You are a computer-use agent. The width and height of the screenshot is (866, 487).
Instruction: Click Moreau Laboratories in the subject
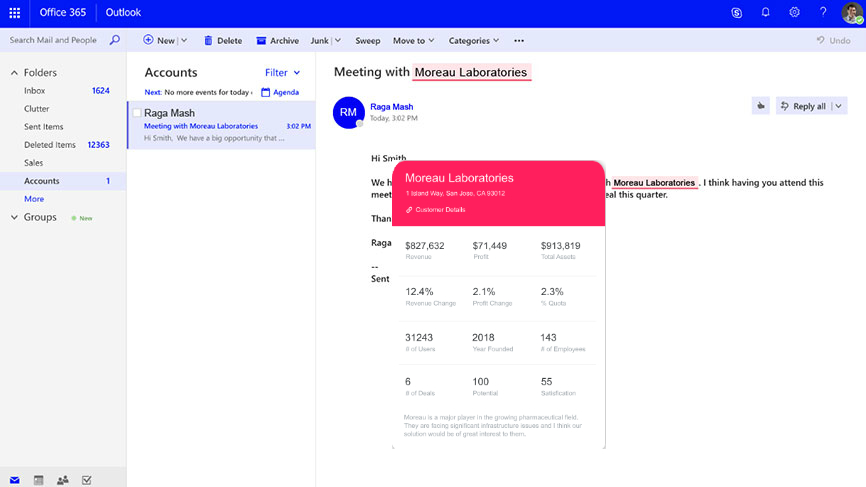coord(471,72)
